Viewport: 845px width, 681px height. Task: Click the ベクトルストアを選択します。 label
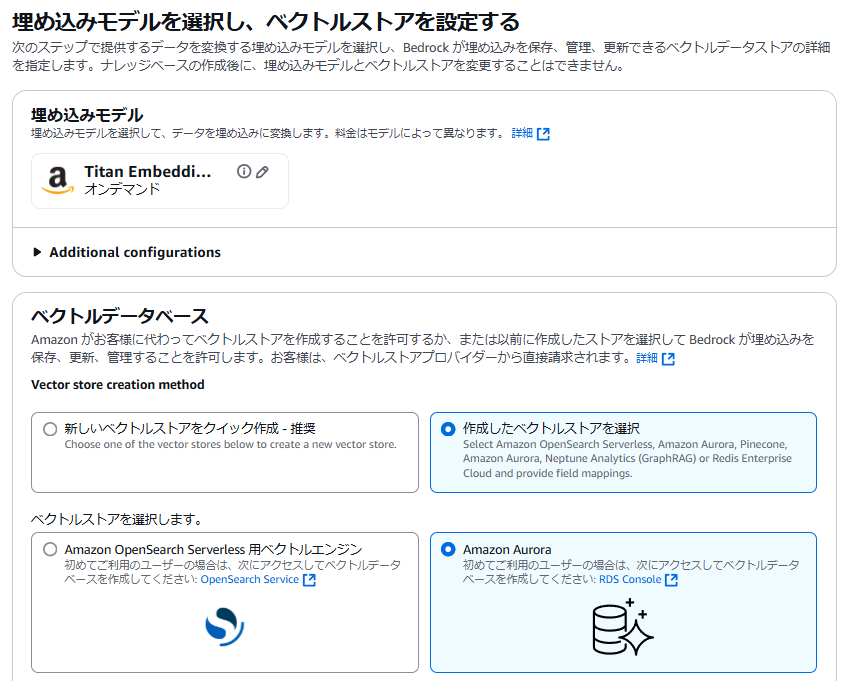pyautogui.click(x=117, y=519)
